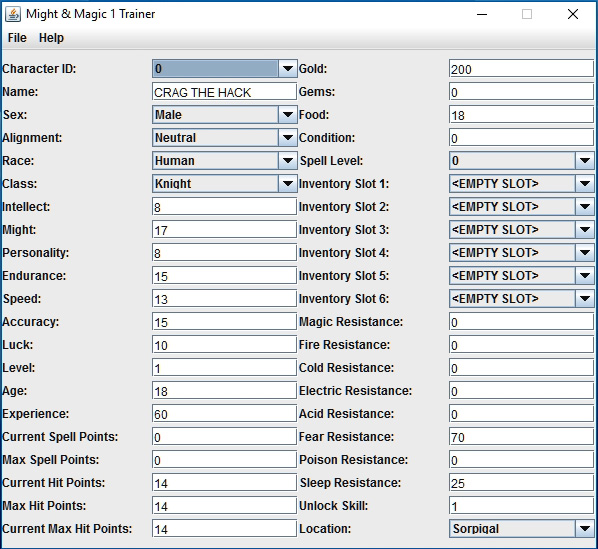Click the Java application icon in title bar
The height and width of the screenshot is (549, 598).
click(x=13, y=14)
